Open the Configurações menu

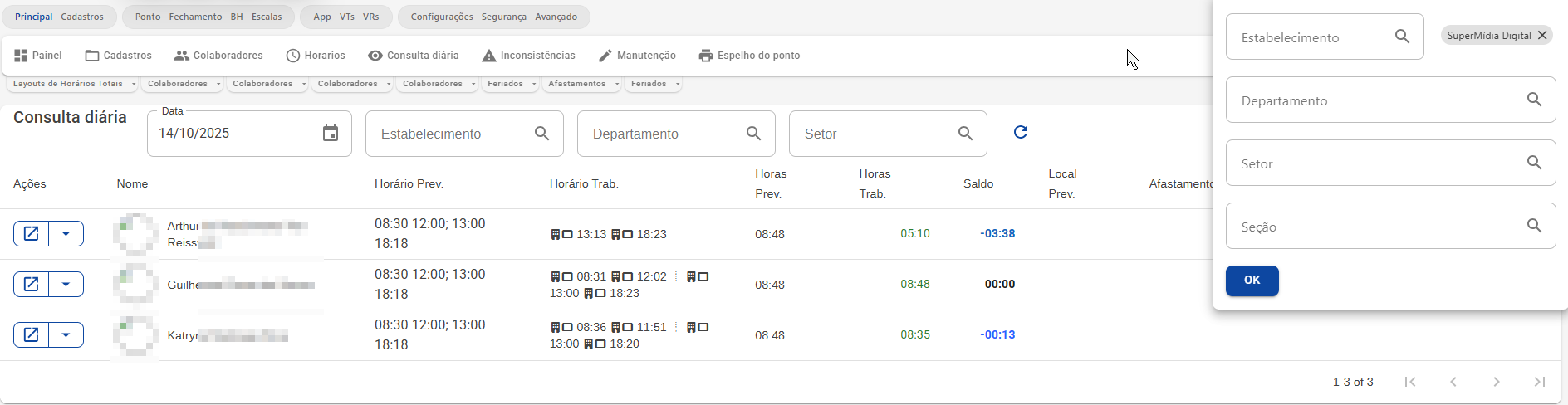442,17
